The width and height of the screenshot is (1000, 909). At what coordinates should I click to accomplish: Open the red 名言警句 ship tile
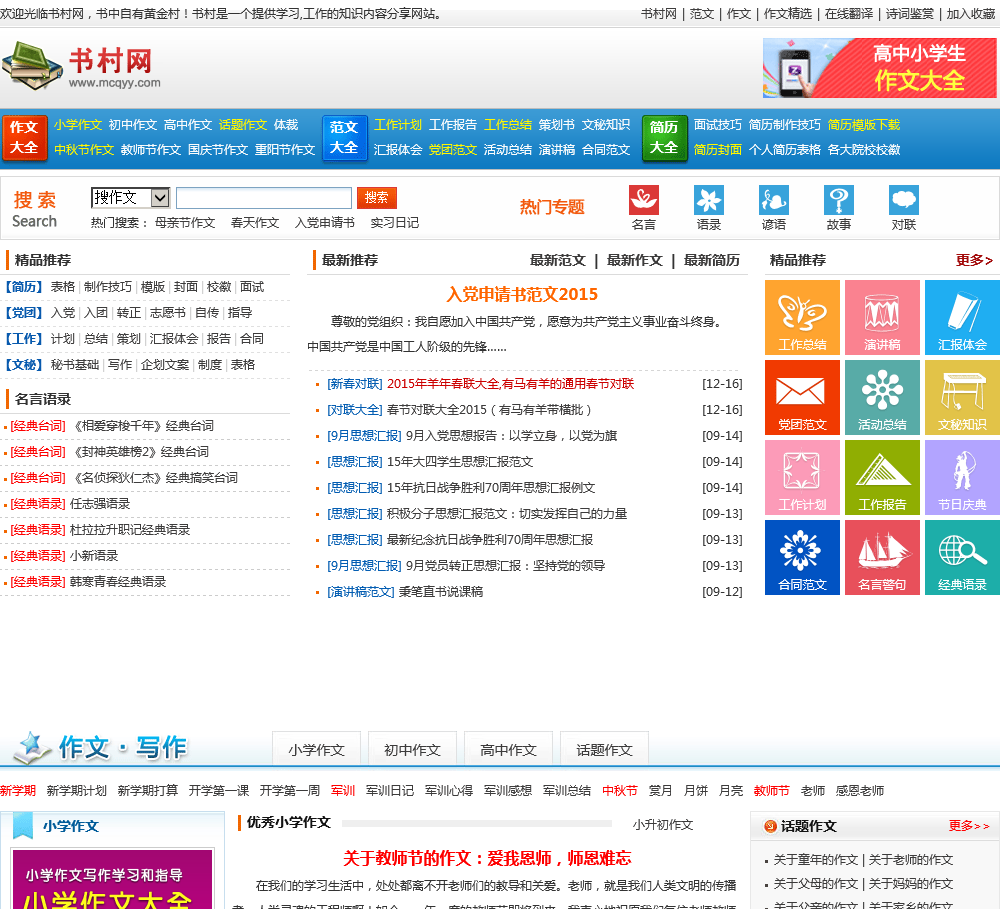pos(882,558)
